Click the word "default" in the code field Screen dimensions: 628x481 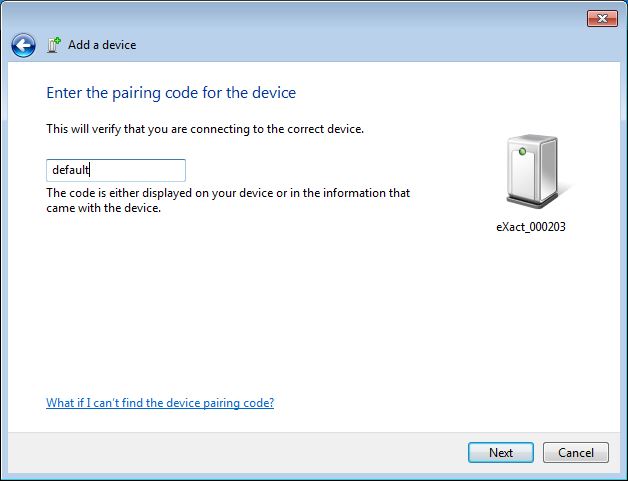point(71,170)
